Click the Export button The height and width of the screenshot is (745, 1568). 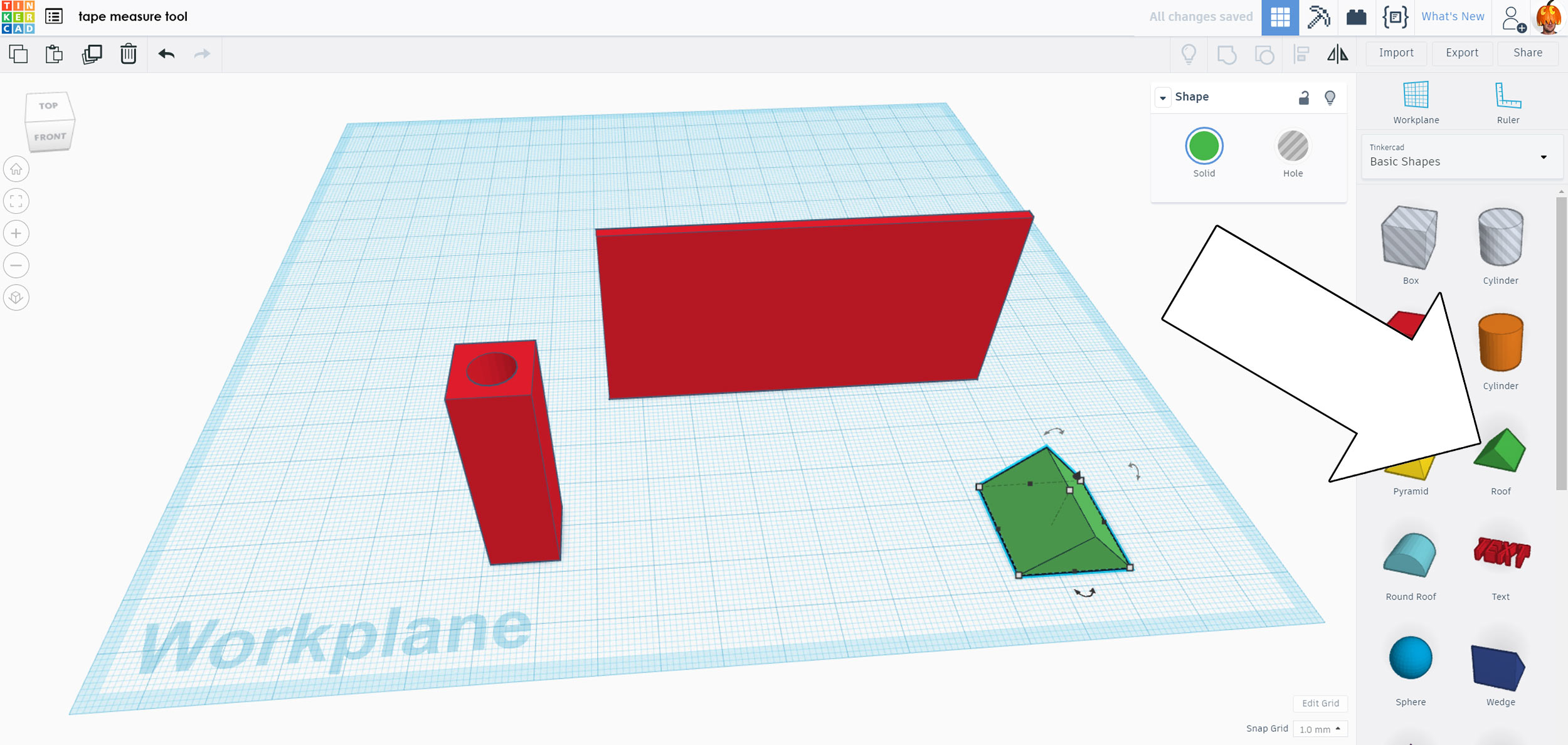[x=1461, y=53]
